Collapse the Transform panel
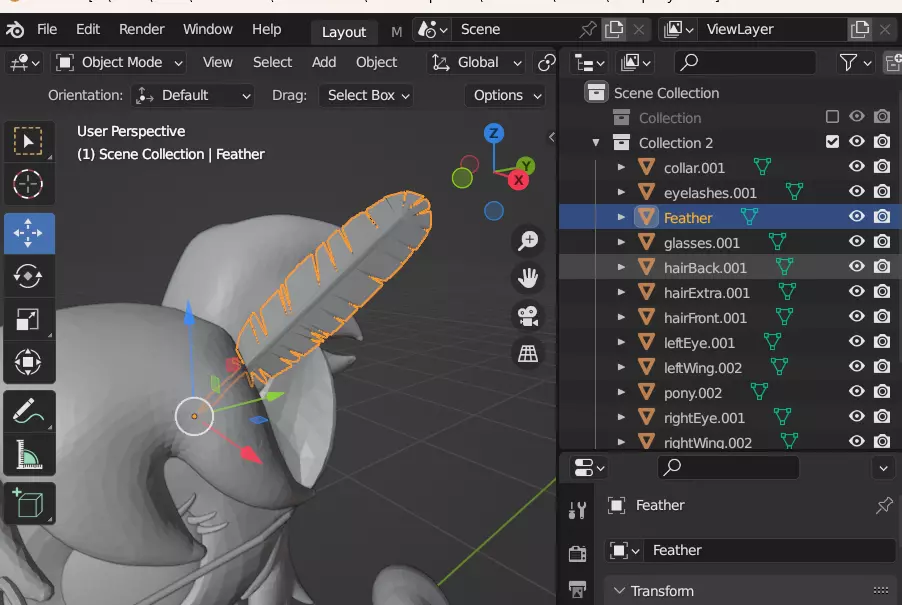902x605 pixels. [620, 591]
